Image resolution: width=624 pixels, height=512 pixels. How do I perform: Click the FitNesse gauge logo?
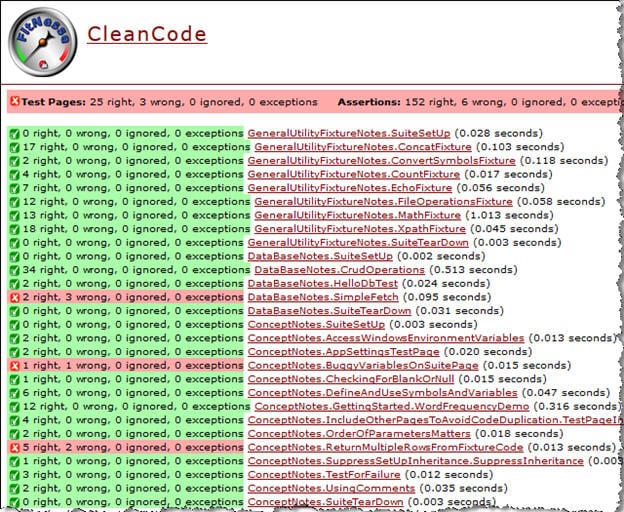pos(43,42)
